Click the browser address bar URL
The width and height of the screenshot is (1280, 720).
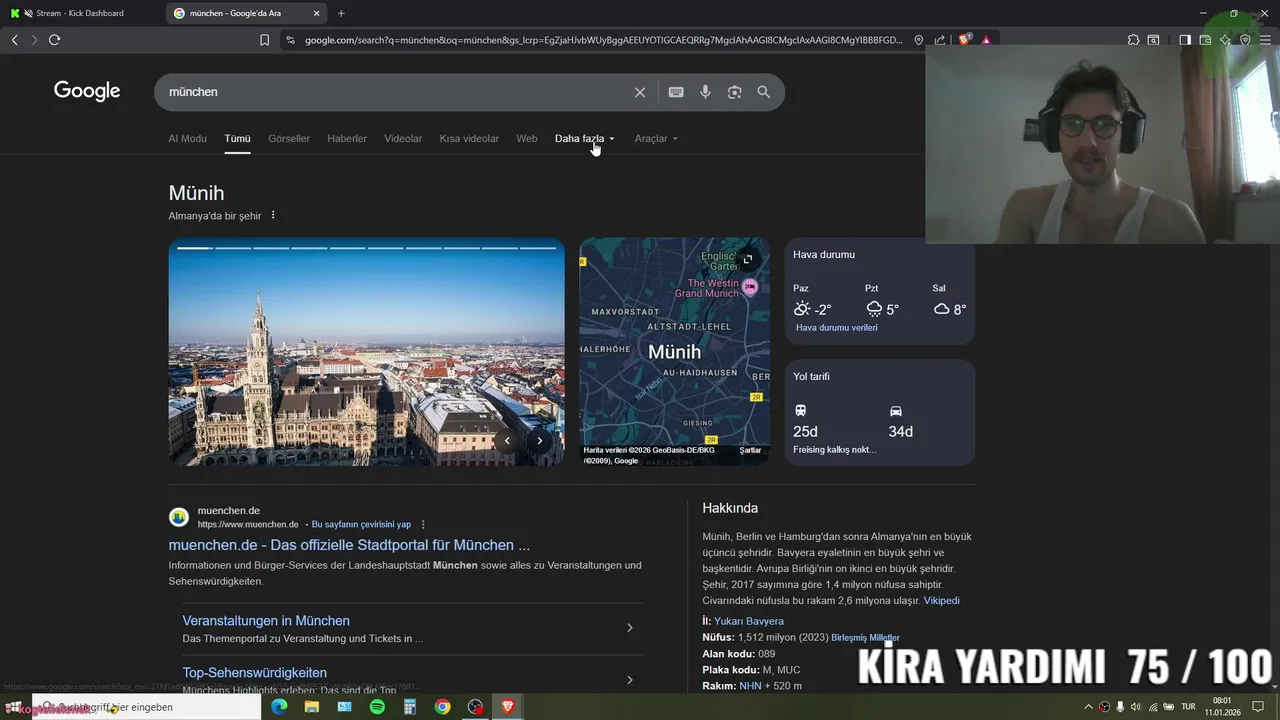(x=604, y=40)
